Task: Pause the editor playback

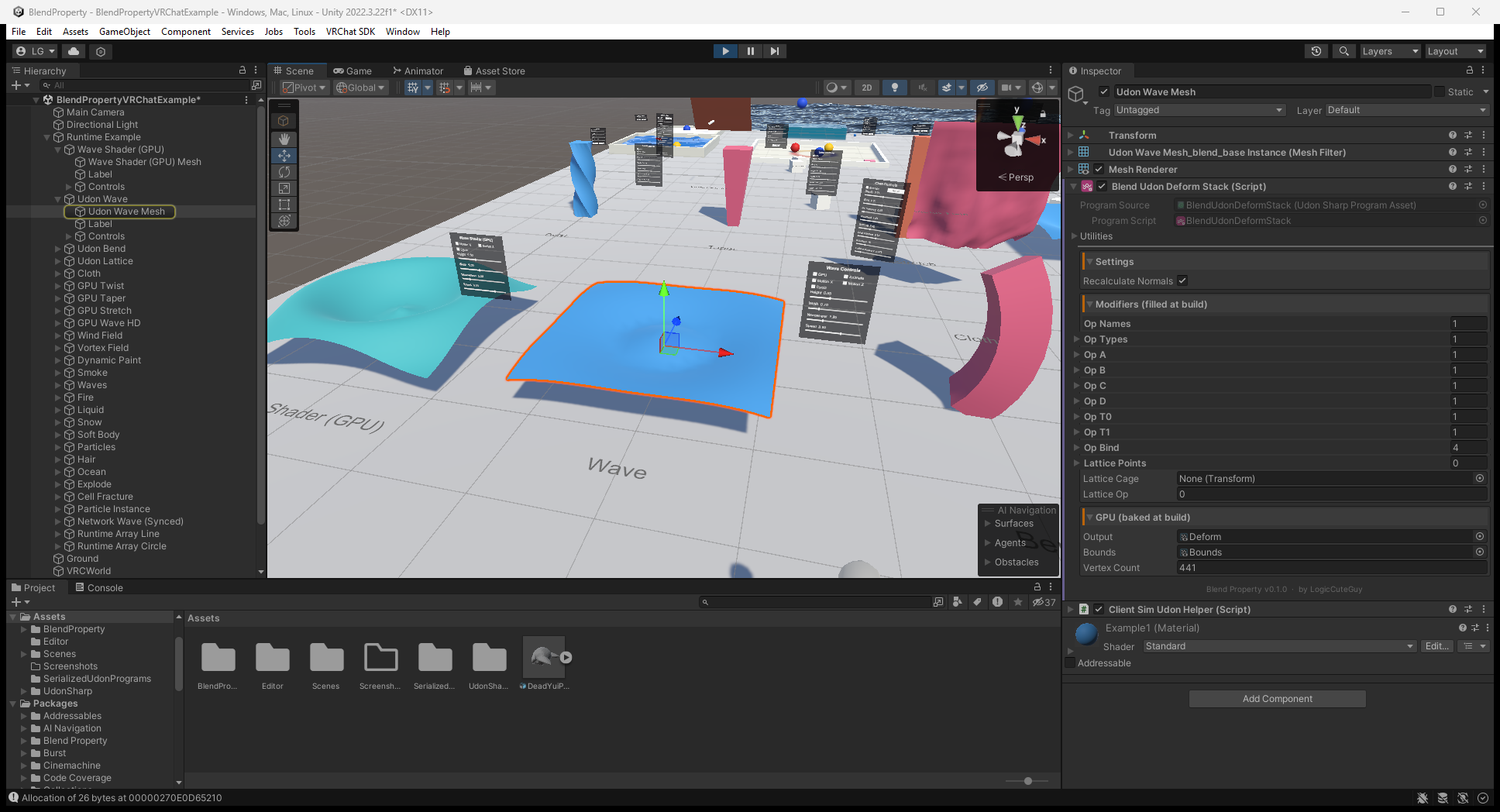Action: pos(750,51)
